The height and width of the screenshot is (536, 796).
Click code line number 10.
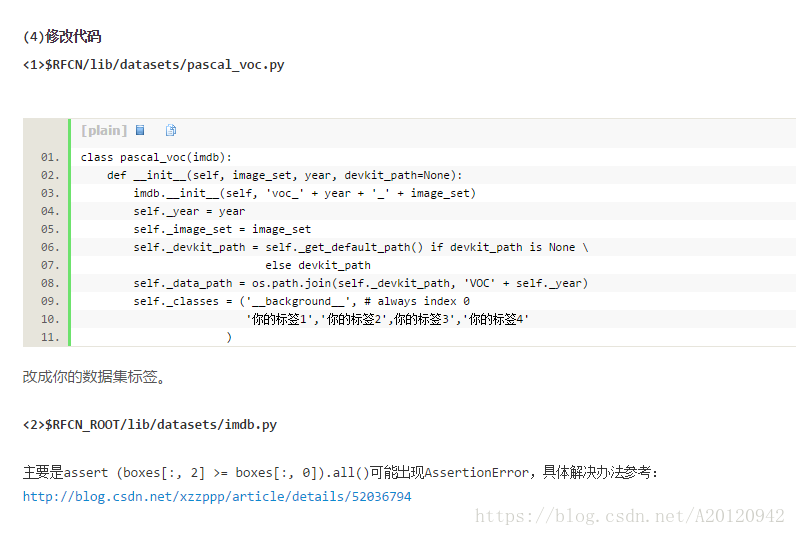(50, 319)
